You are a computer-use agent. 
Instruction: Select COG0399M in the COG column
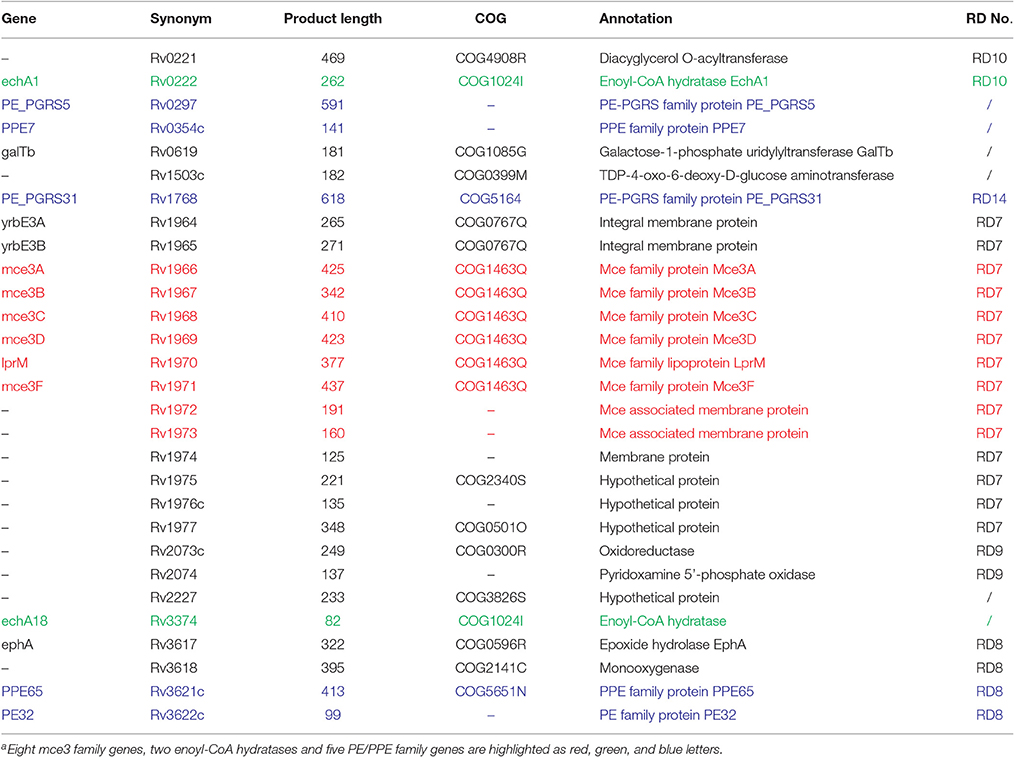tap(490, 175)
